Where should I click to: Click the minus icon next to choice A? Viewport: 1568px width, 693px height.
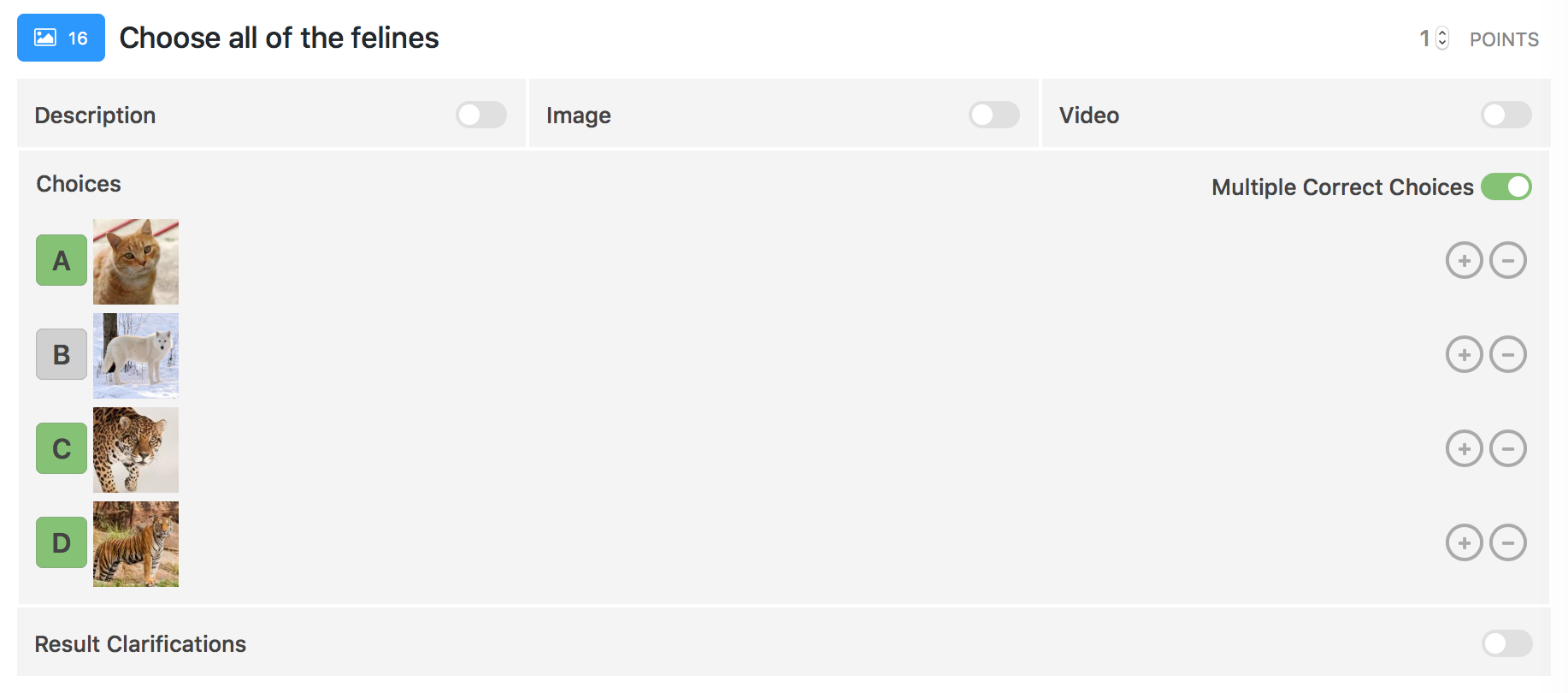[x=1508, y=261]
